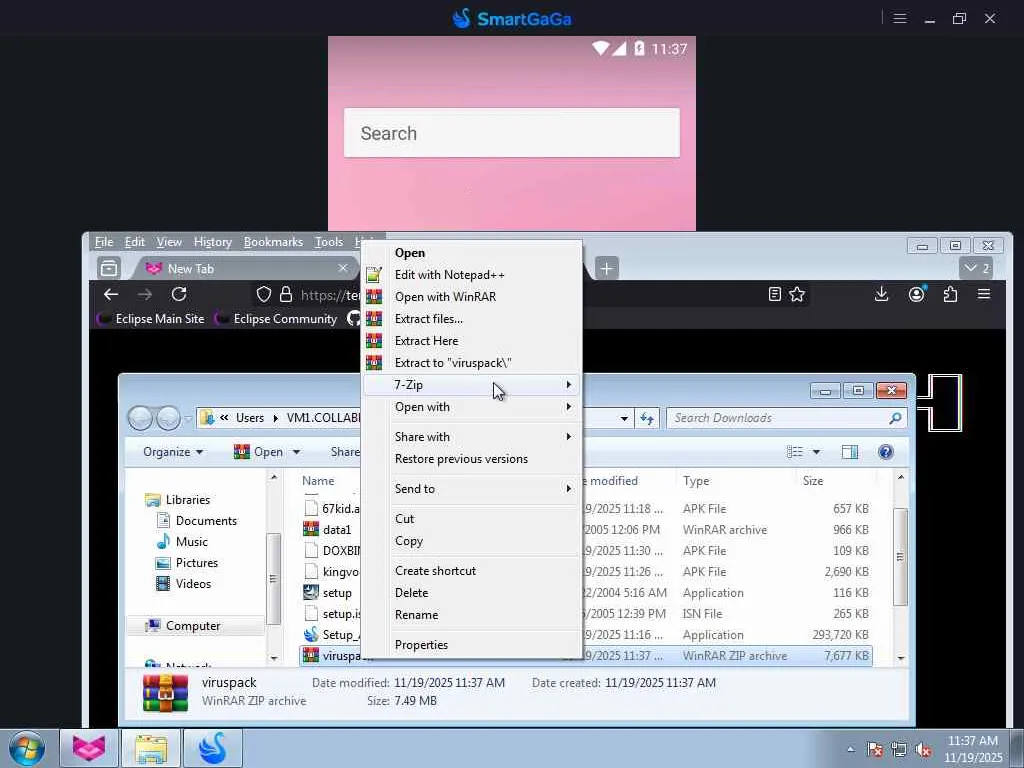
Task: Select Documents in navigation pane
Action: 206,520
